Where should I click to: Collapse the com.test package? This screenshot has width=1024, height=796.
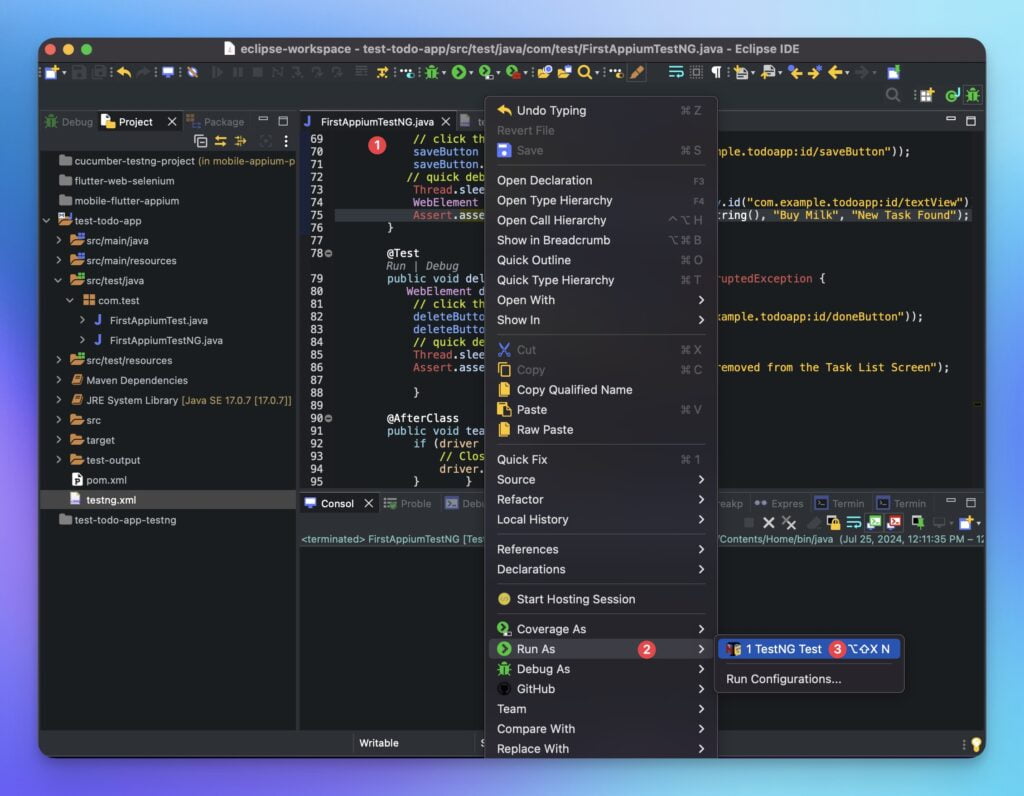click(71, 300)
